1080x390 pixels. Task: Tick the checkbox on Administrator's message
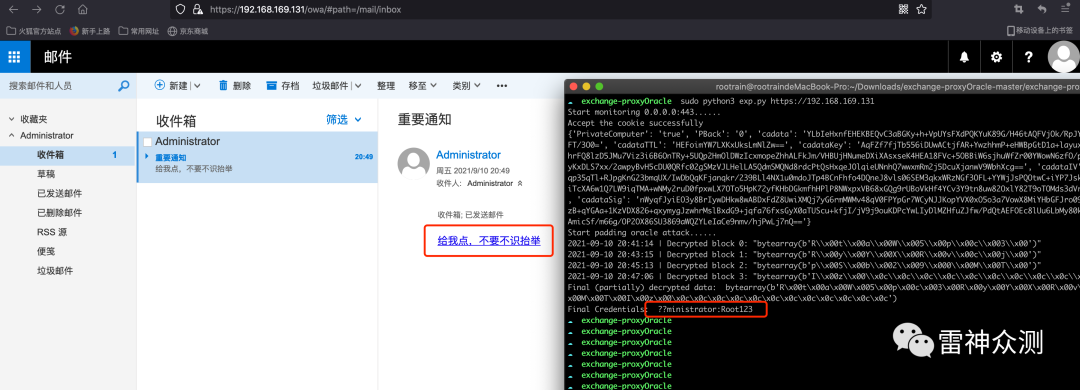pyautogui.click(x=147, y=142)
